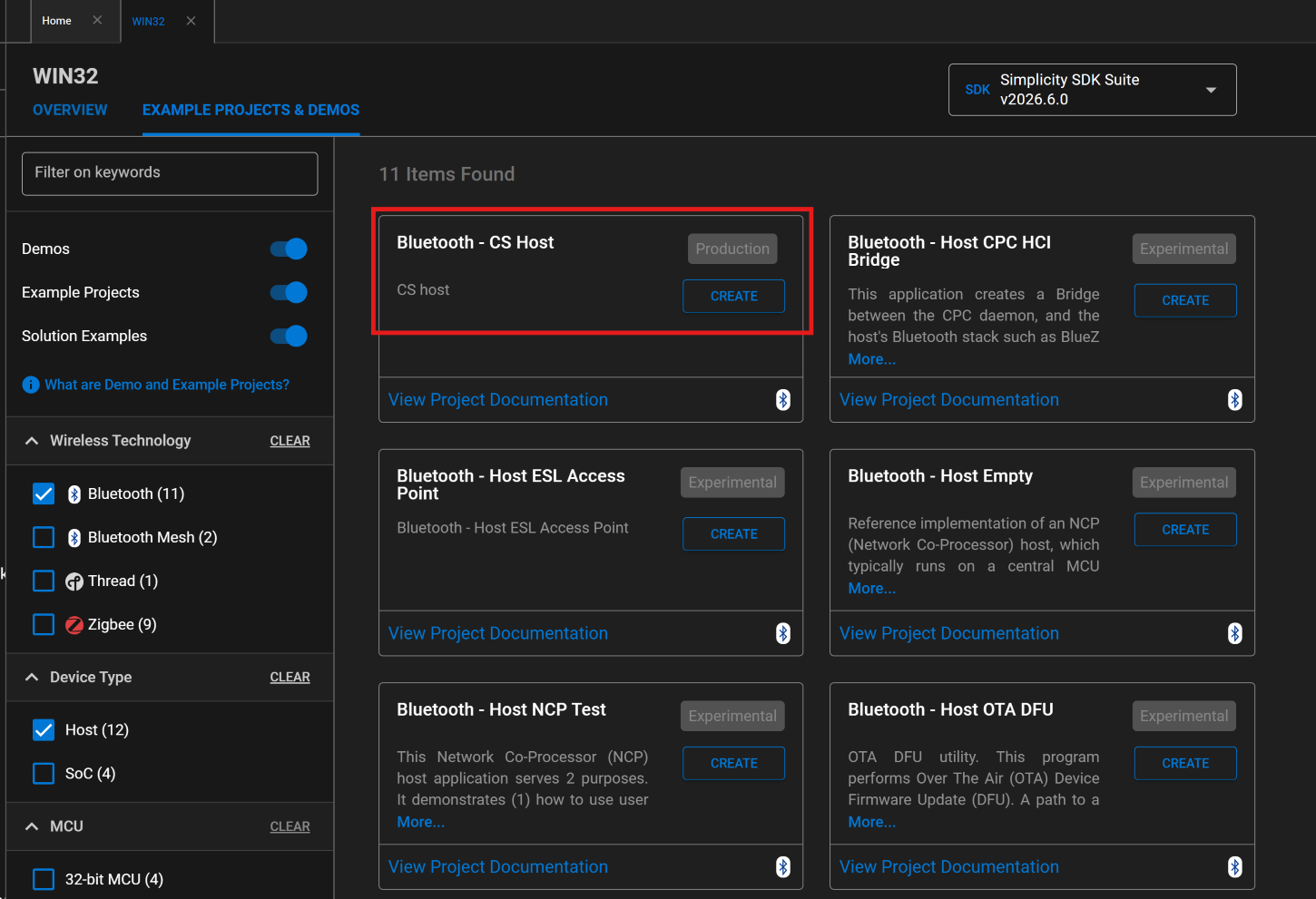
Task: Collapse the Wireless Technology filter section
Action: pos(32,441)
